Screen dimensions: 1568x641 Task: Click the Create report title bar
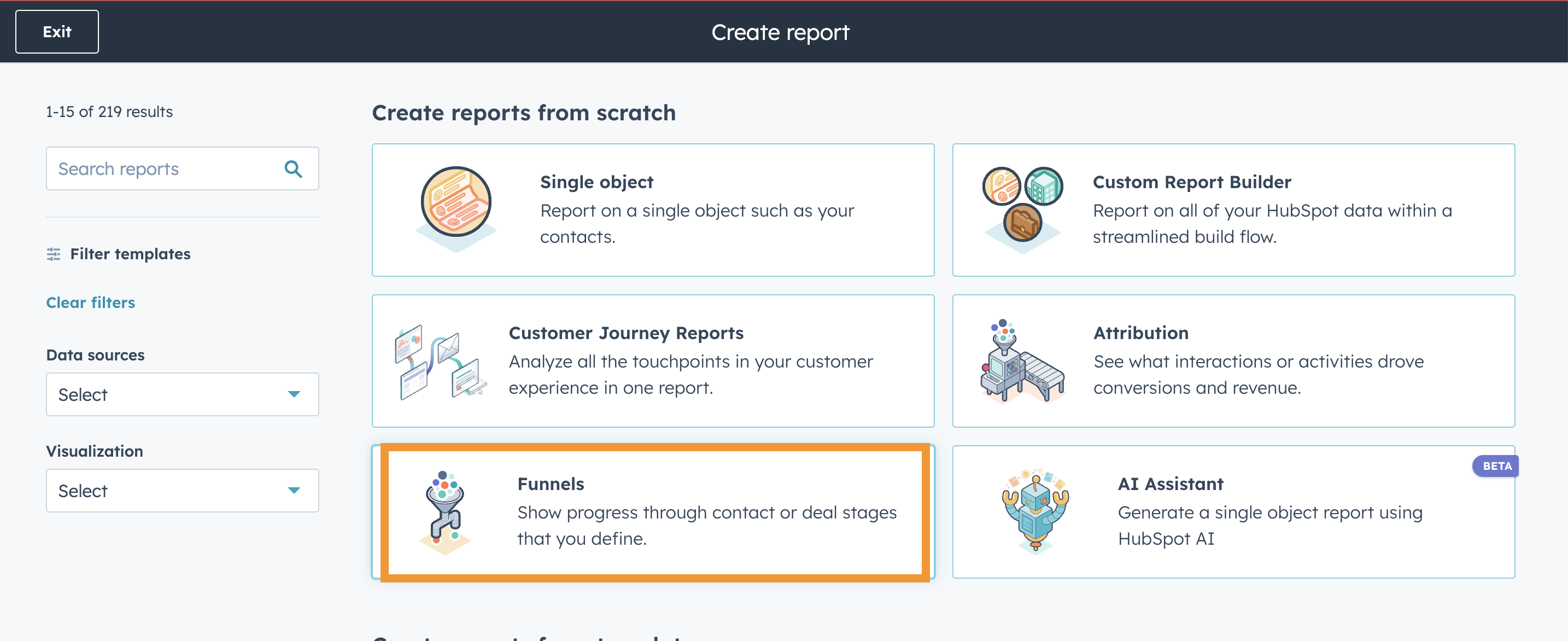click(781, 32)
